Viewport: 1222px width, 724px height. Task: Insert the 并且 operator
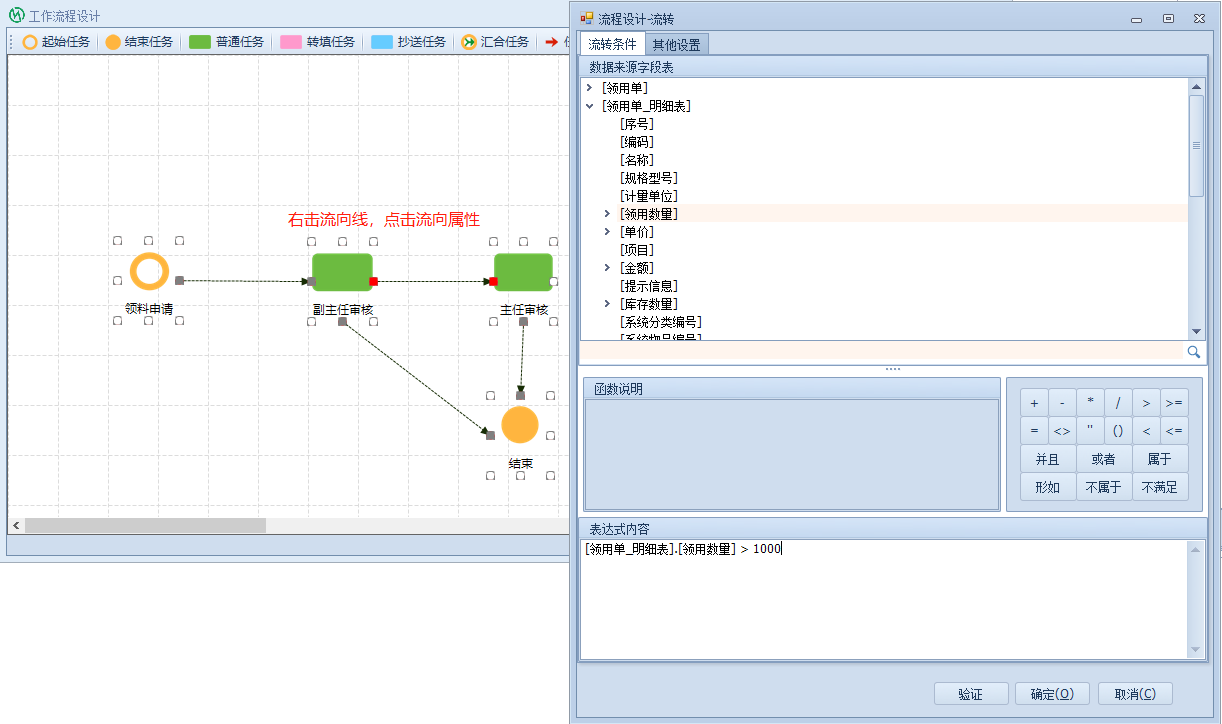point(1047,460)
